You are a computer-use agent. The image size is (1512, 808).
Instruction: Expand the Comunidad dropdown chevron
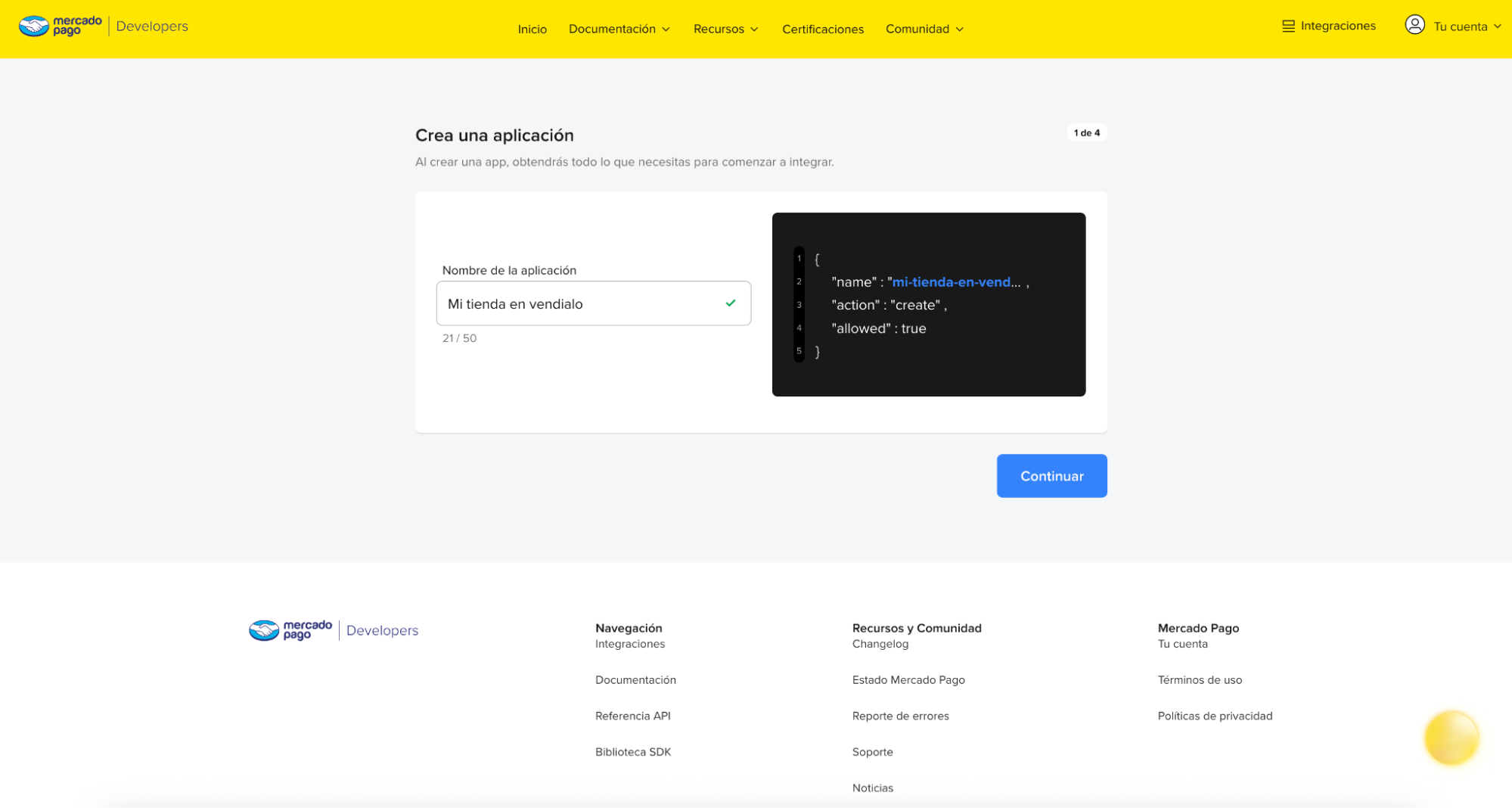(959, 30)
